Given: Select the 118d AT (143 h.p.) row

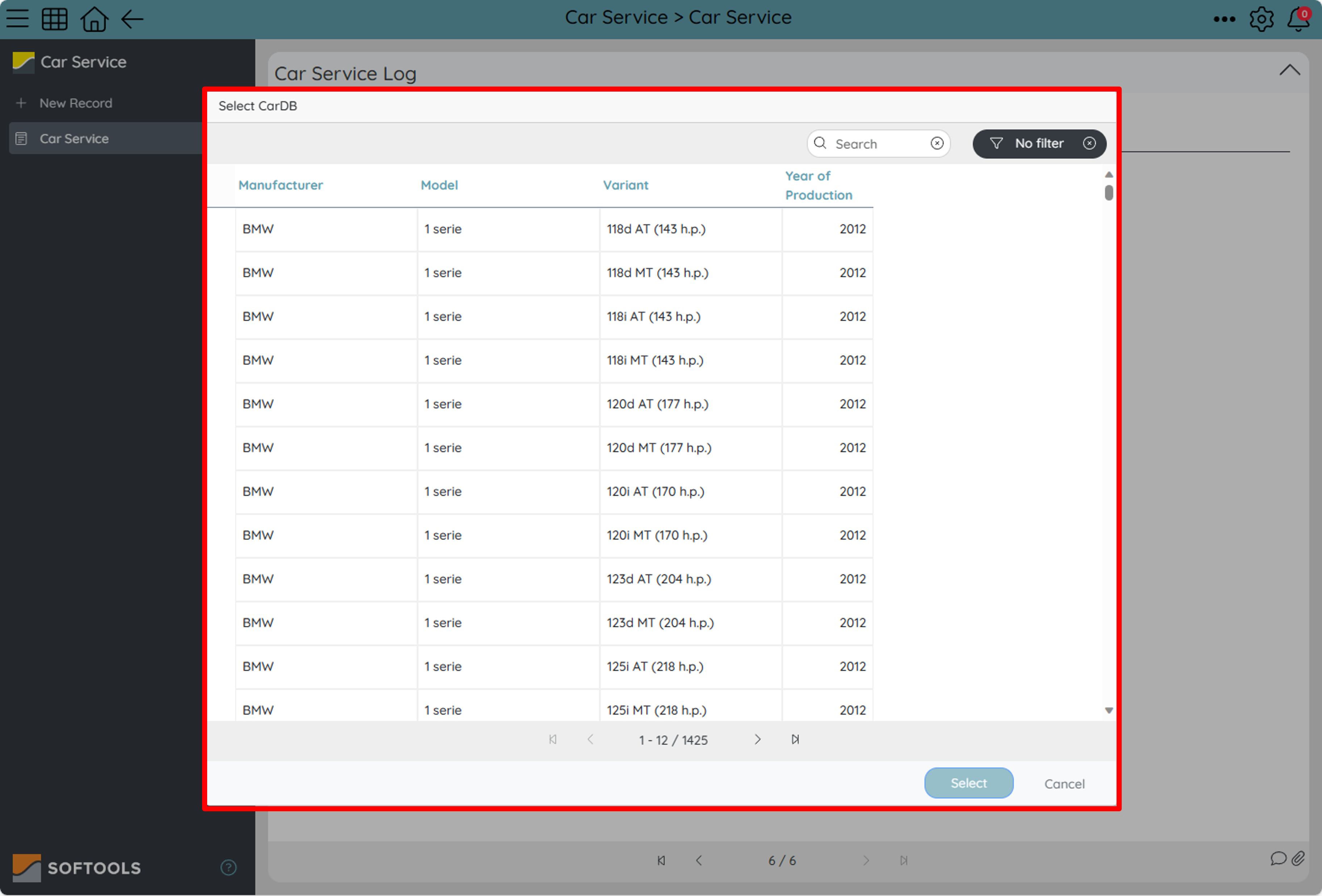Looking at the screenshot, I should pyautogui.click(x=554, y=229).
